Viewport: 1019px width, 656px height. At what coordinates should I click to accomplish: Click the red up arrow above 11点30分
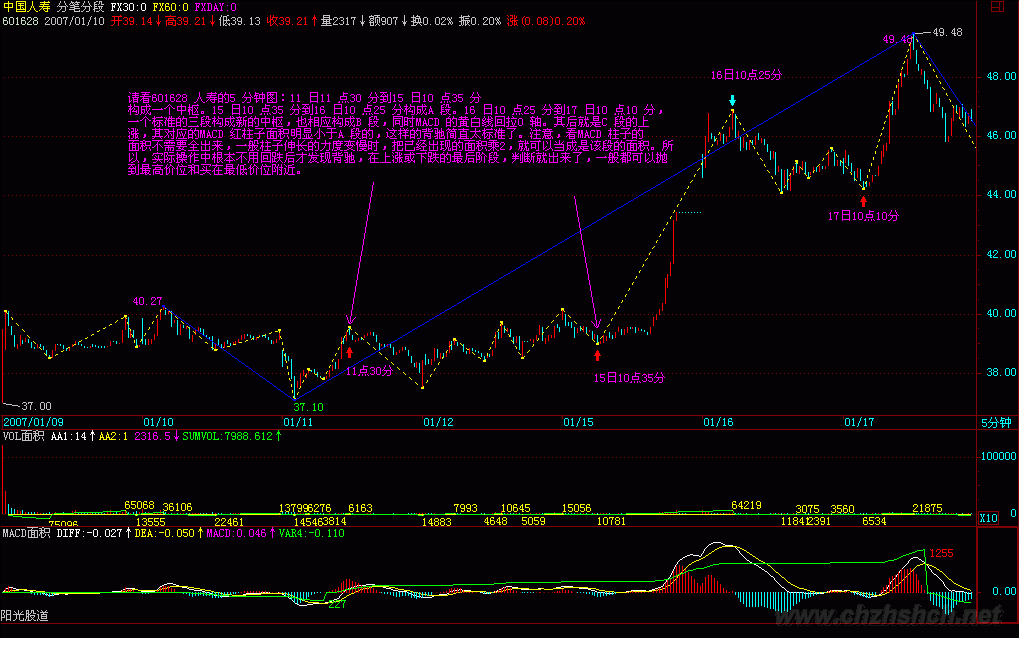tap(349, 351)
